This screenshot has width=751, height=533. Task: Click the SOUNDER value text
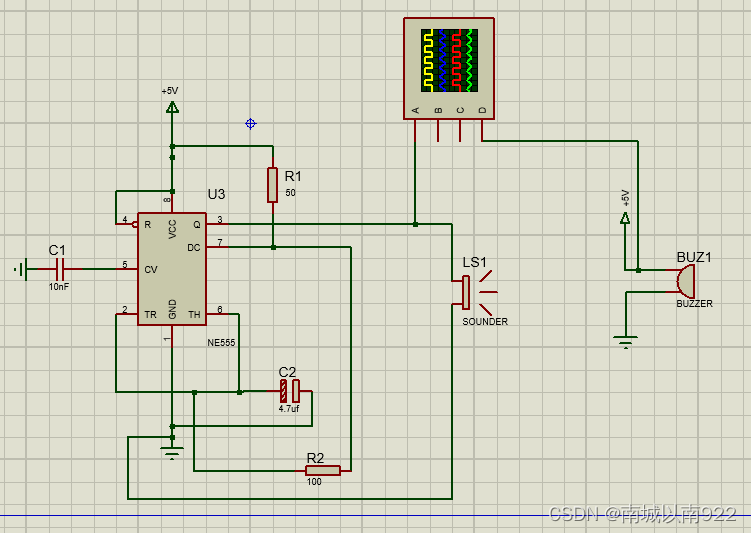coord(485,322)
